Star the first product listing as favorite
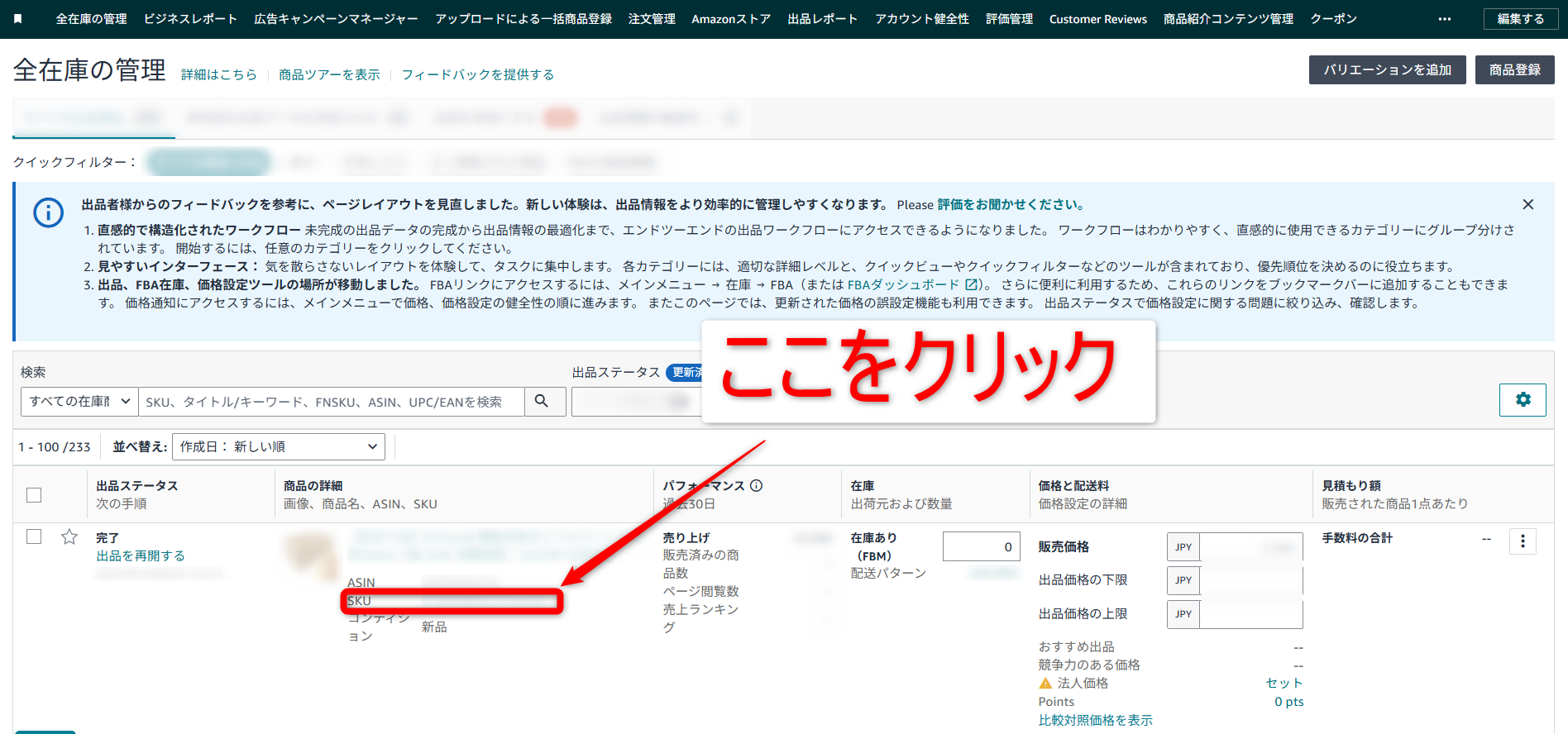This screenshot has width=1568, height=734. point(69,537)
